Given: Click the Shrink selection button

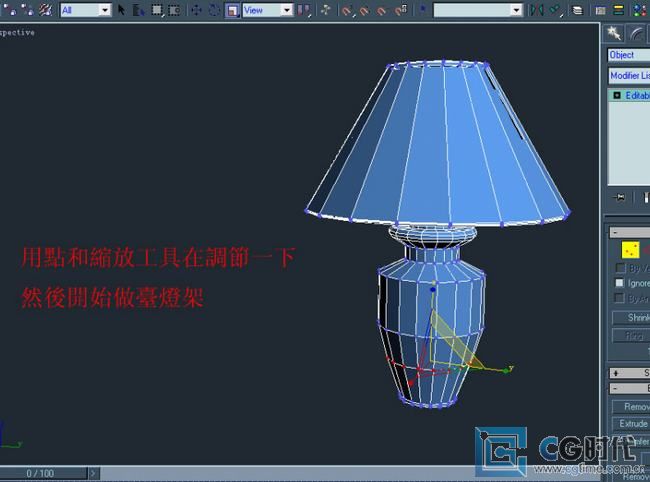Looking at the screenshot, I should 631,318.
